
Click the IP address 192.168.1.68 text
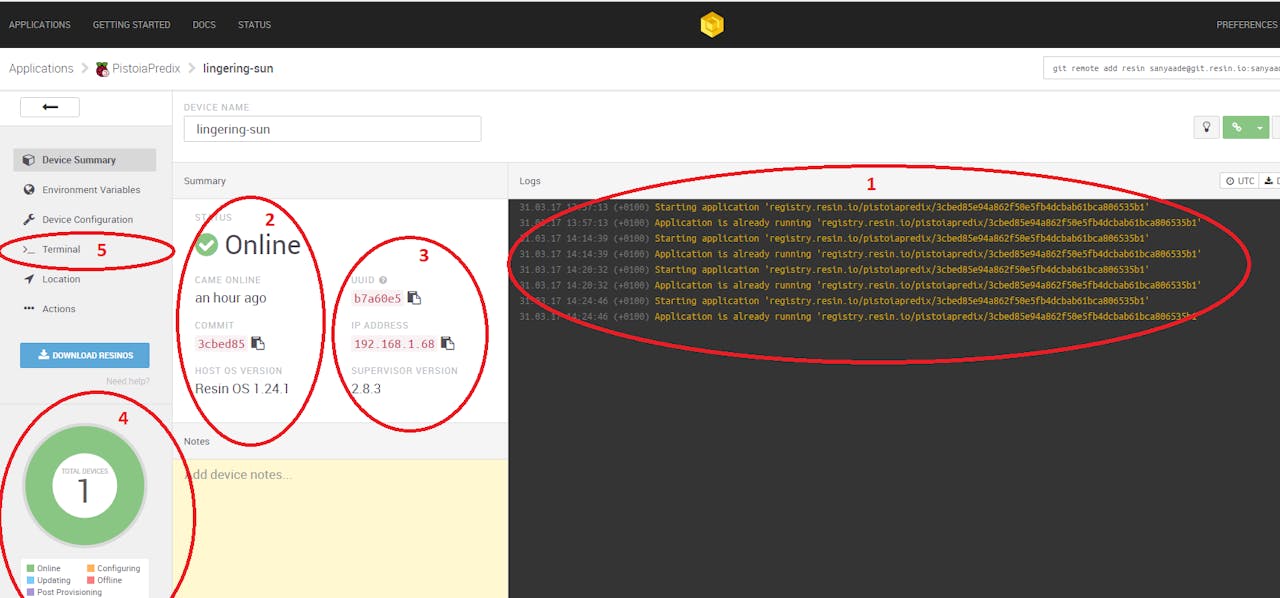(394, 344)
